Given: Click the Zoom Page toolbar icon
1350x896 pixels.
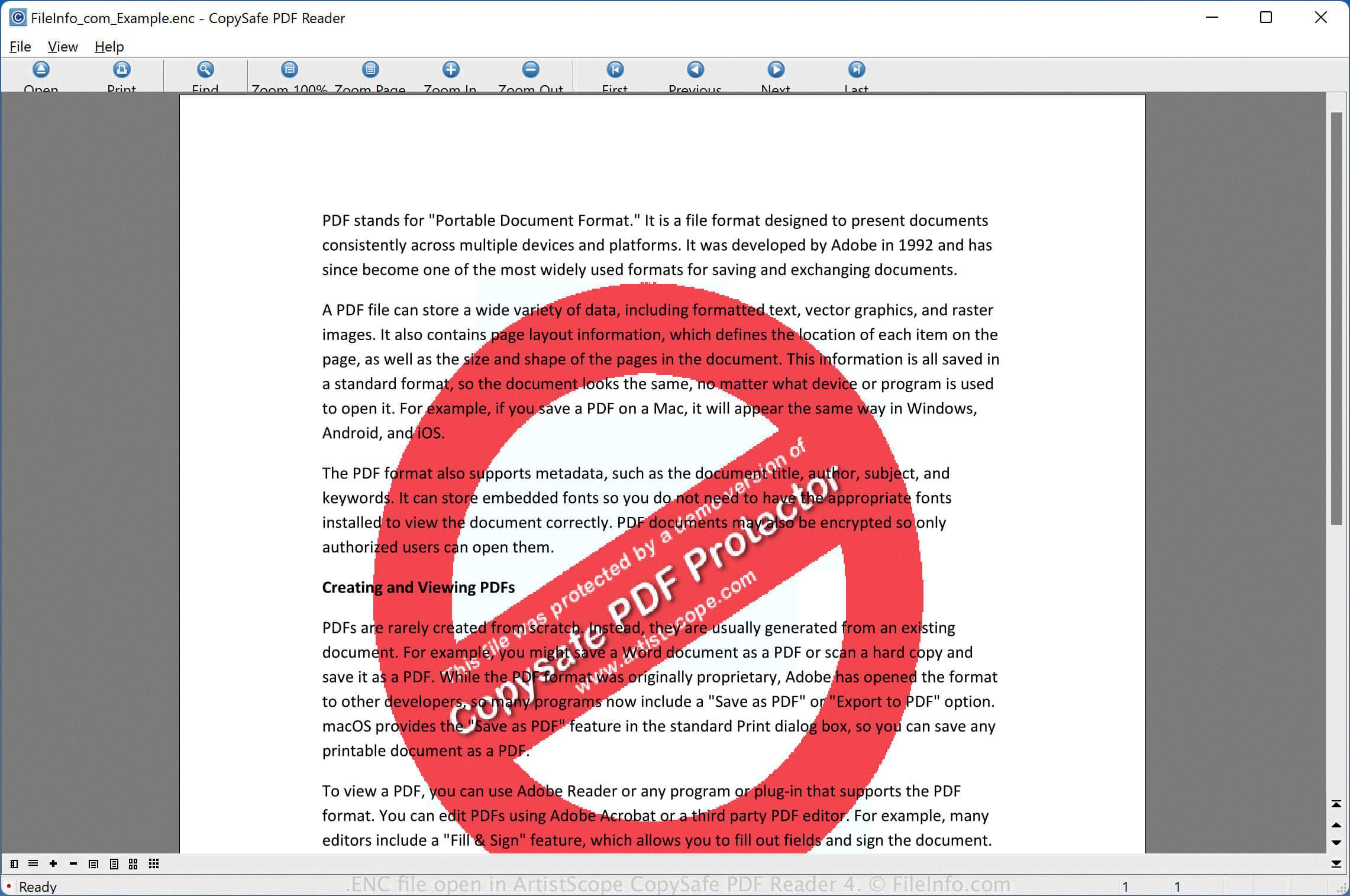Looking at the screenshot, I should (370, 70).
